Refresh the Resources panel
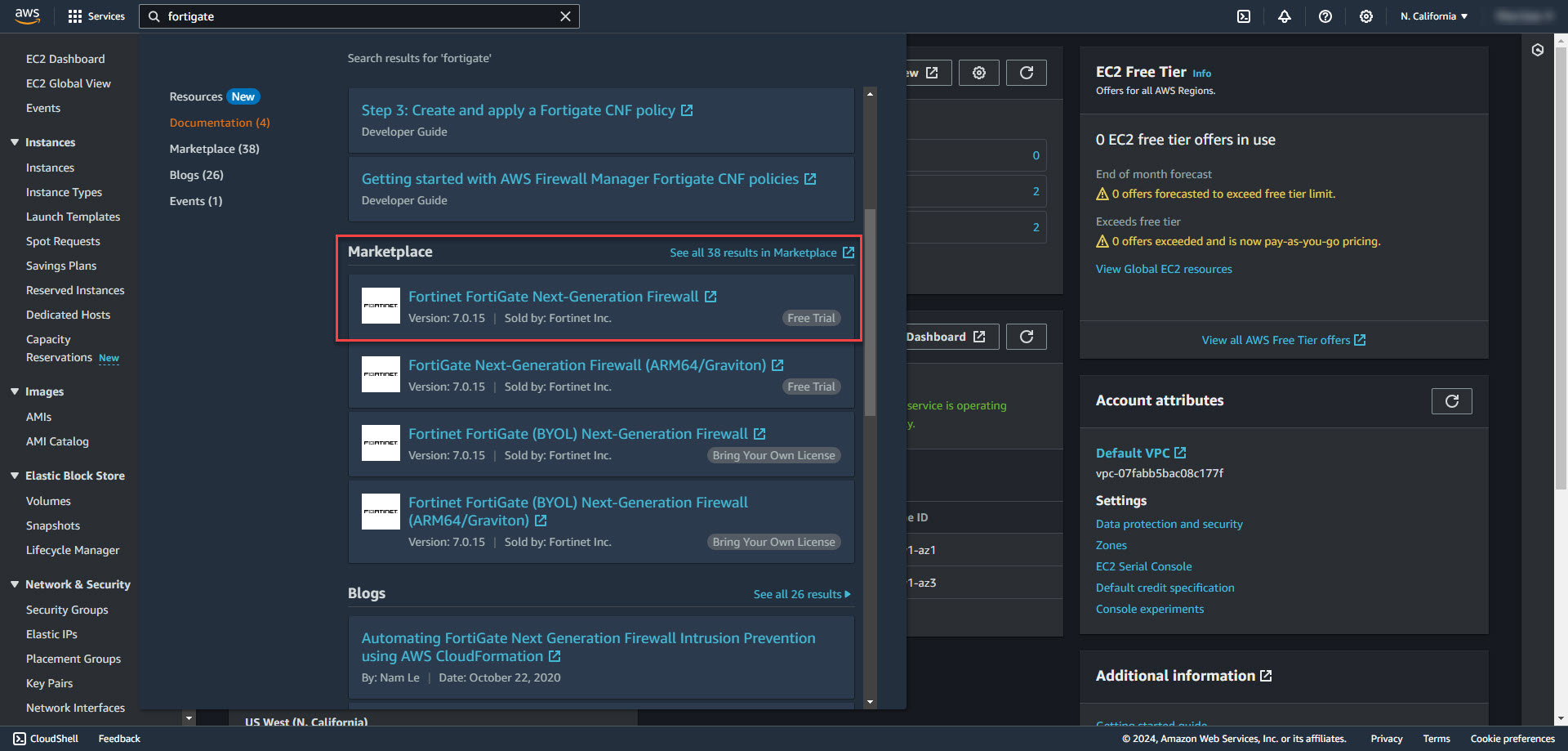Screen dimensions: 1568x751 1027,73
